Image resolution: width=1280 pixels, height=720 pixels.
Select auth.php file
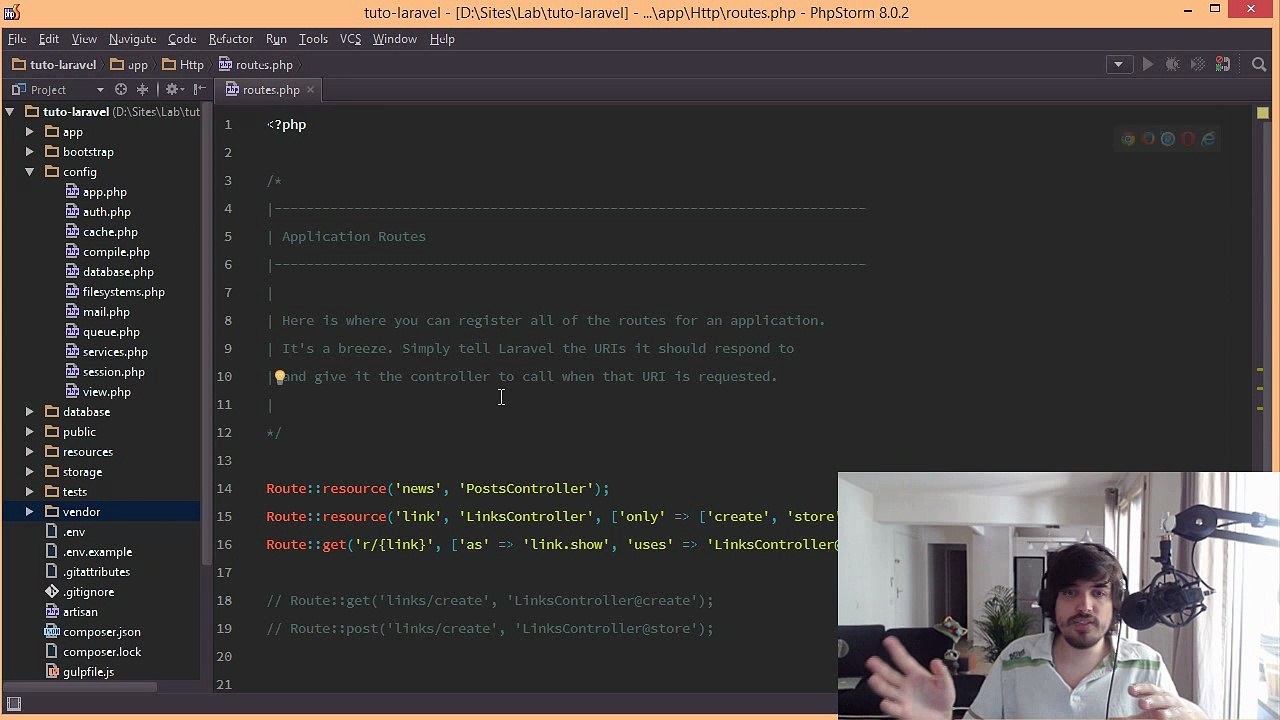coord(98,212)
